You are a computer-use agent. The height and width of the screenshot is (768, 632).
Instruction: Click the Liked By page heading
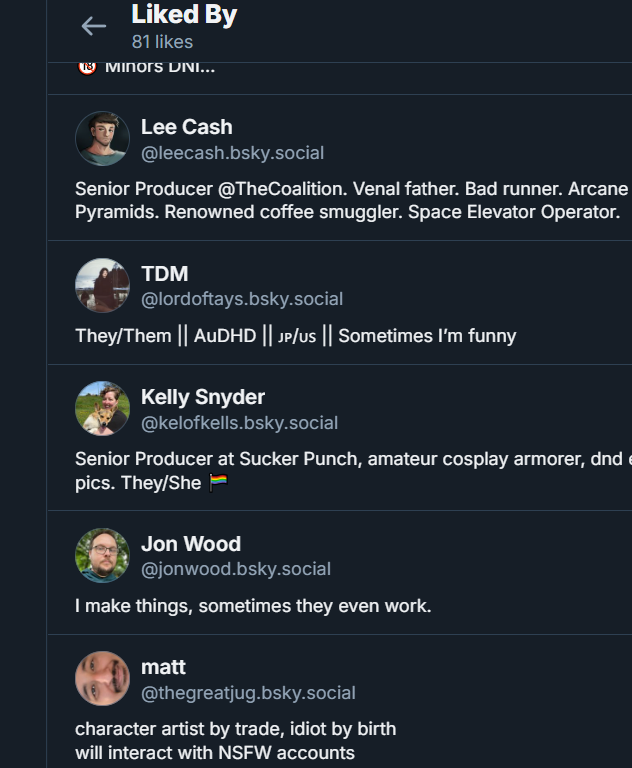click(184, 15)
